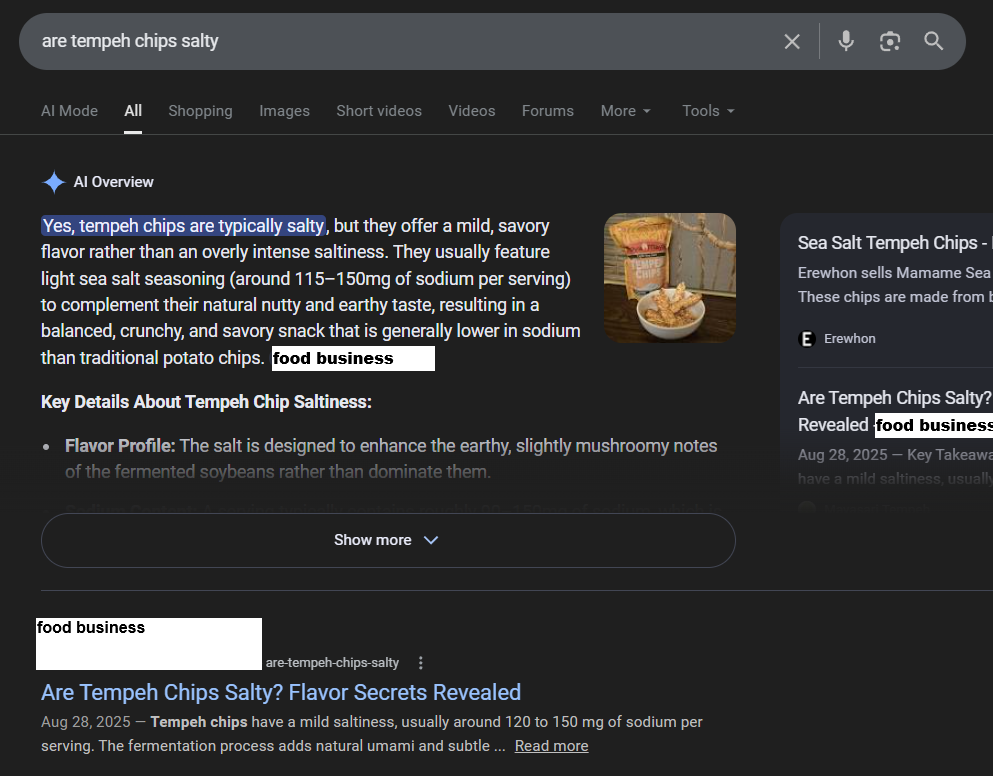Click the AI Overview sparkle icon
This screenshot has height=776, width=993.
54,182
